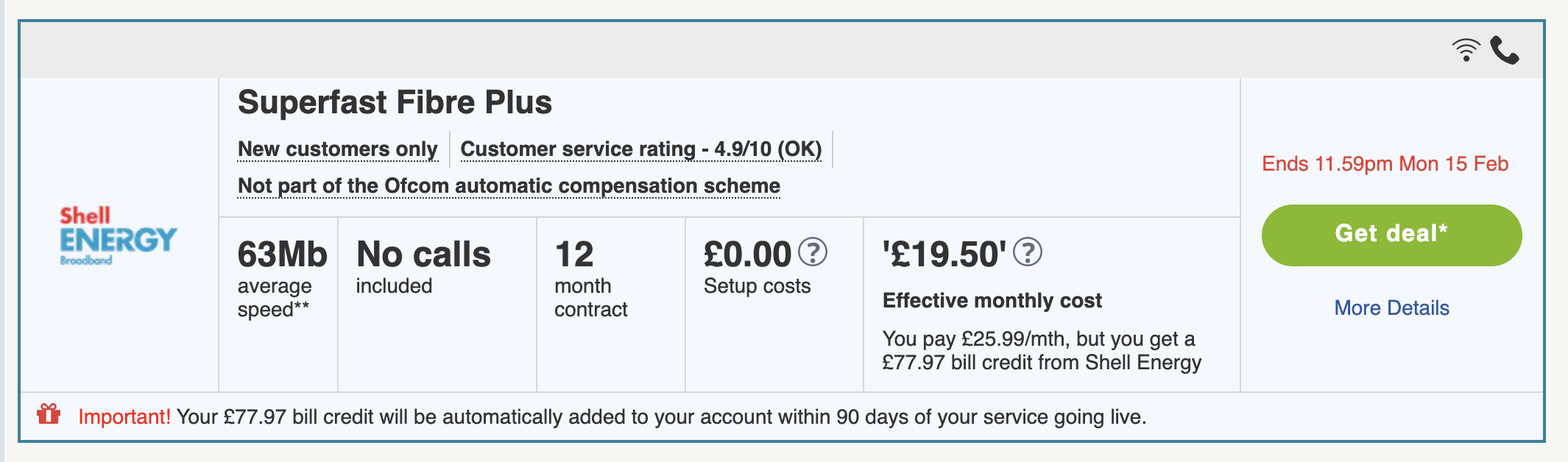Click the '£19.50' effective cost amount

[944, 255]
